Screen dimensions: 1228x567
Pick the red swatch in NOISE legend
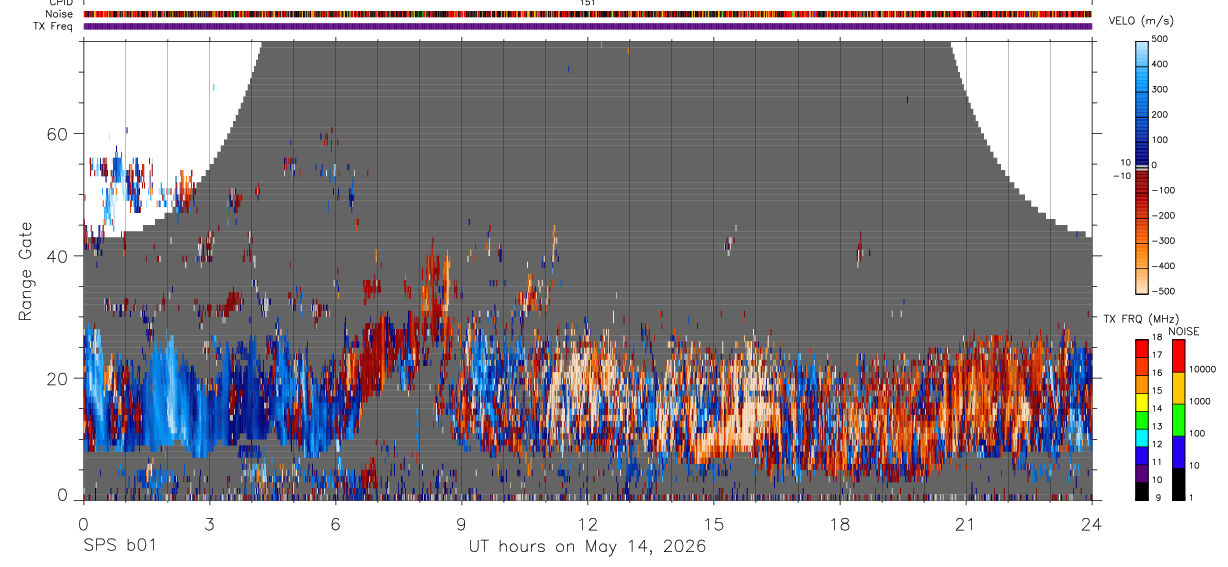[x=1178, y=356]
